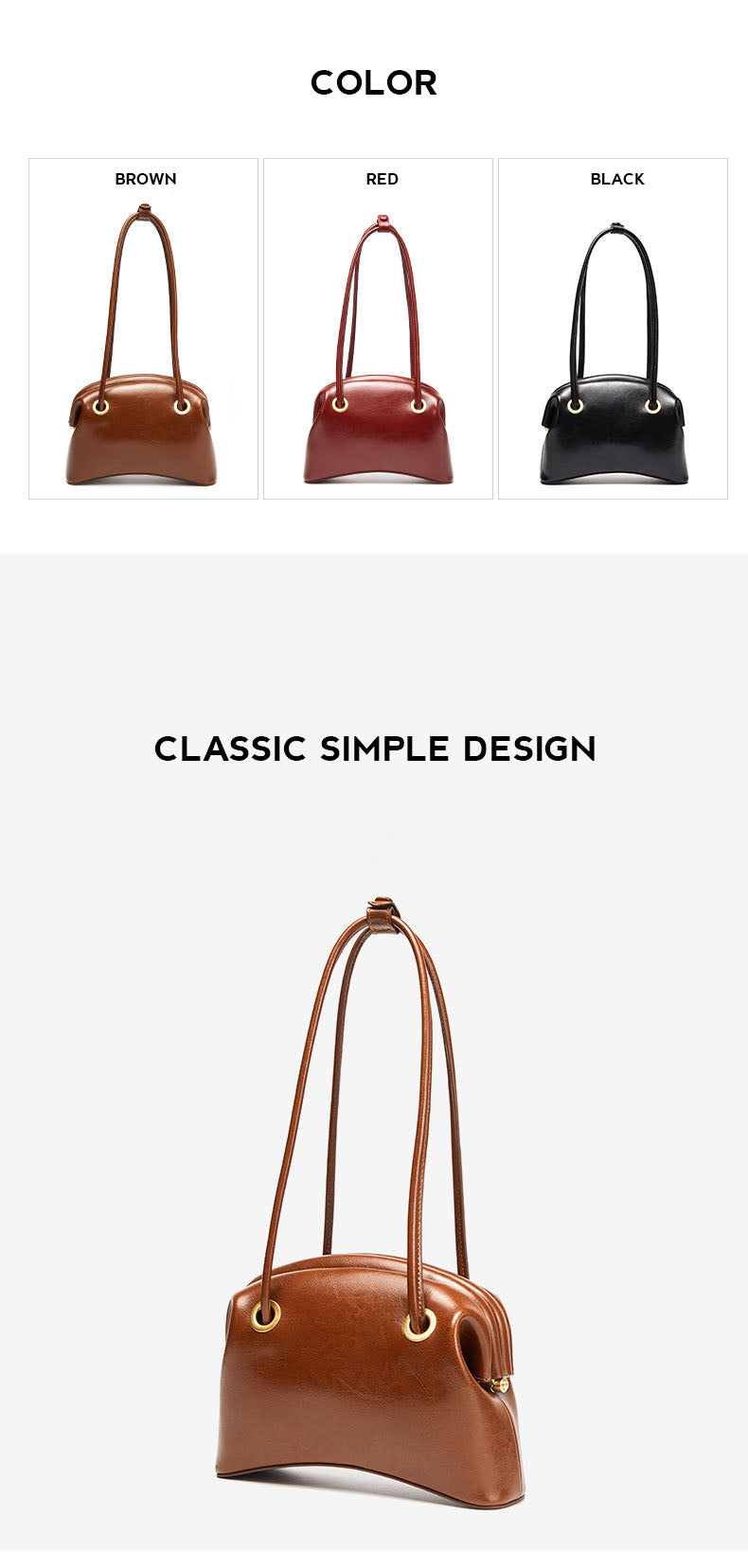Screen dimensions: 748x1568
Task: Click the CLASSIC SIMPLE DESIGN heading
Action: pos(375,749)
